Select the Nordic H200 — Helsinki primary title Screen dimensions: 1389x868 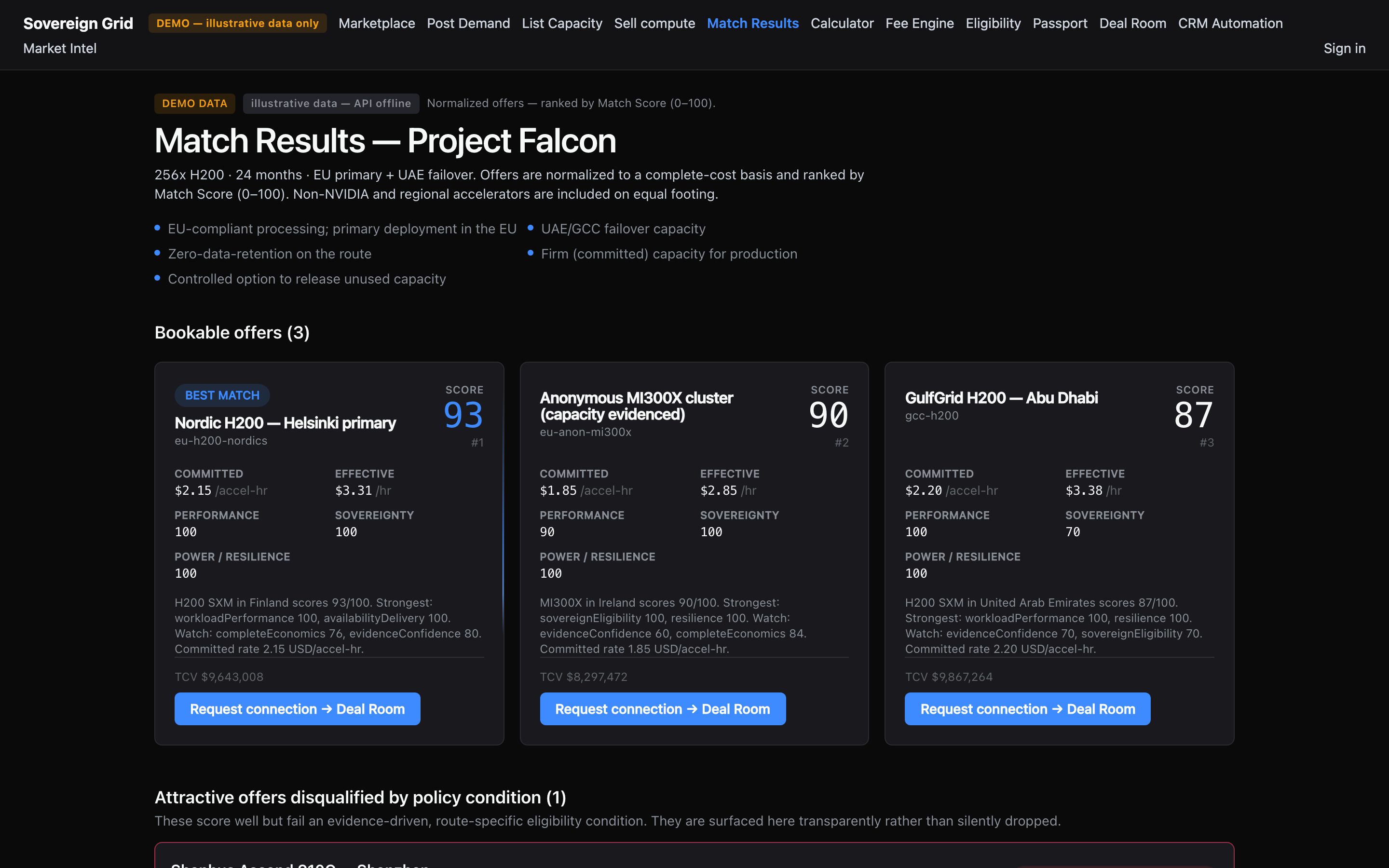pyautogui.click(x=285, y=423)
